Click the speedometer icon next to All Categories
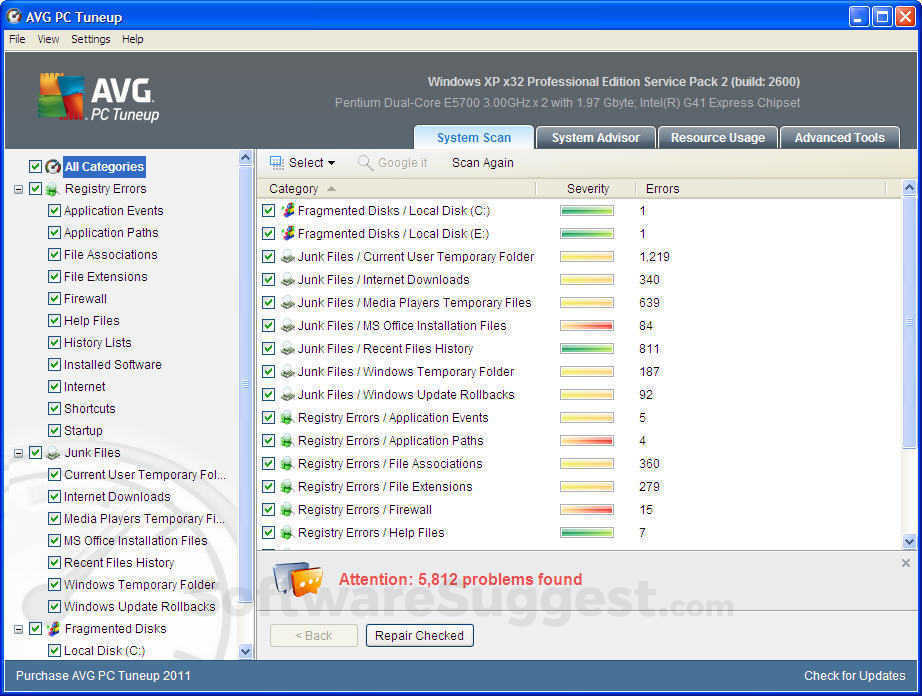Viewport: 922px width, 696px height. pyautogui.click(x=52, y=166)
